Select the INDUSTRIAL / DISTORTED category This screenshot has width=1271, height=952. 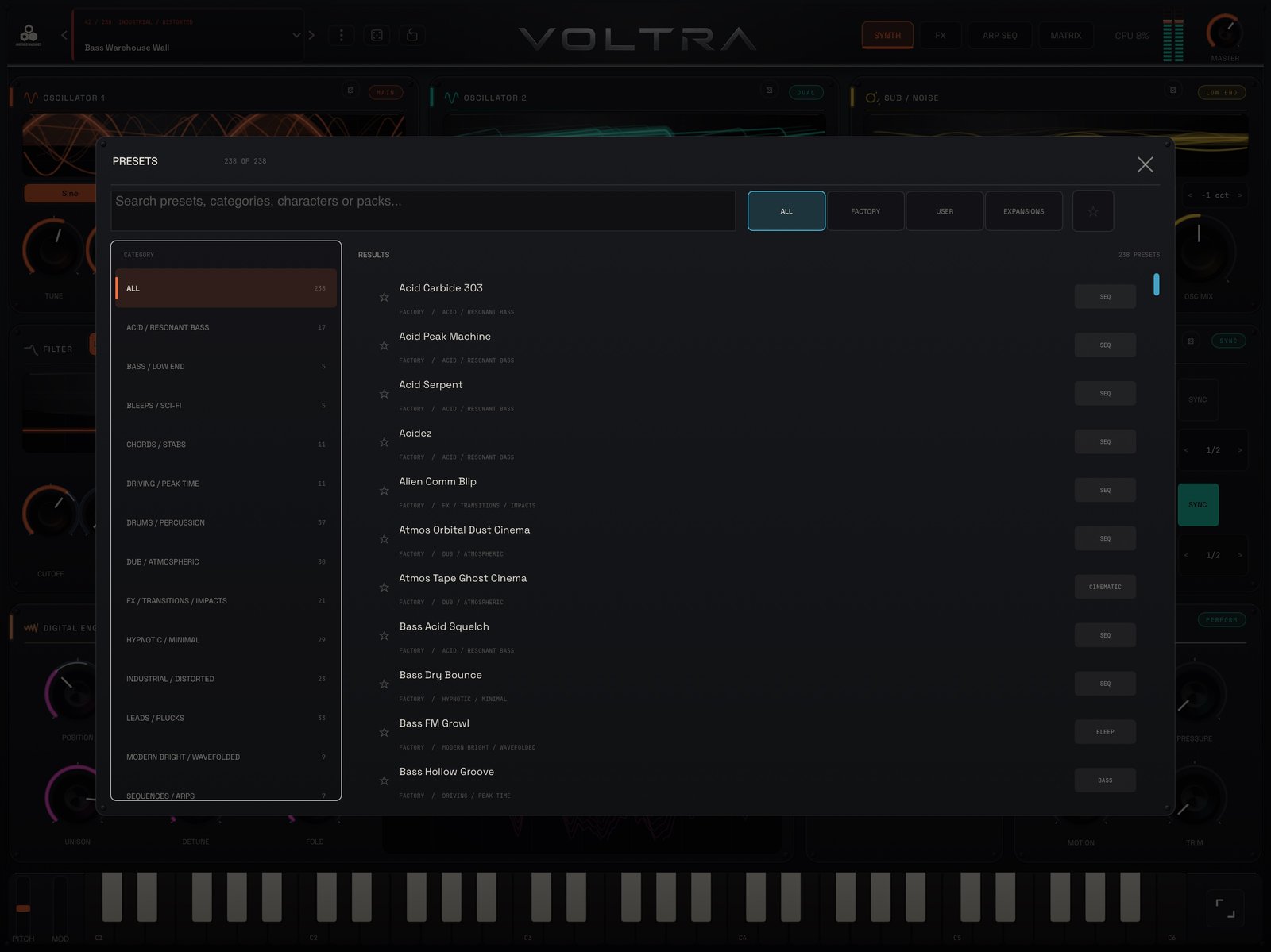tap(226, 679)
